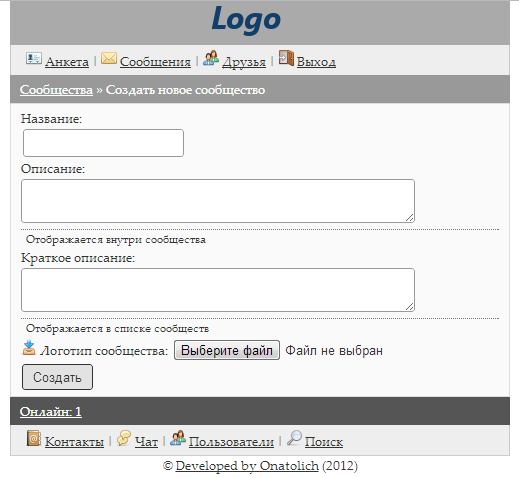
Task: Click the Контакты address book icon
Action: (x=34, y=438)
